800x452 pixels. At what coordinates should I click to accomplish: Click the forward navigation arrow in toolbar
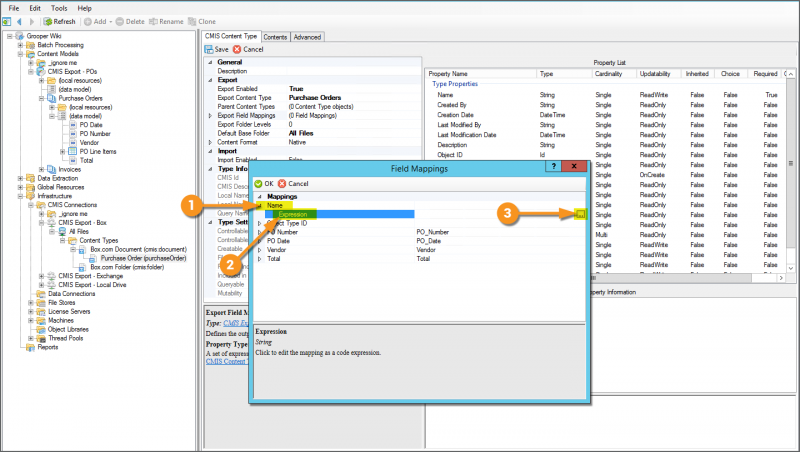[x=32, y=21]
